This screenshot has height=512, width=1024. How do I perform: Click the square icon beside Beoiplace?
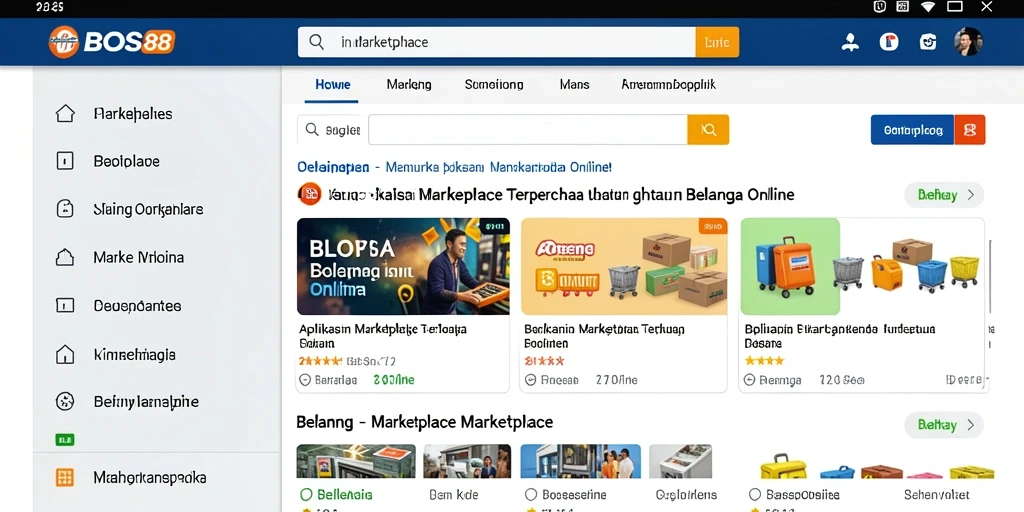(65, 161)
